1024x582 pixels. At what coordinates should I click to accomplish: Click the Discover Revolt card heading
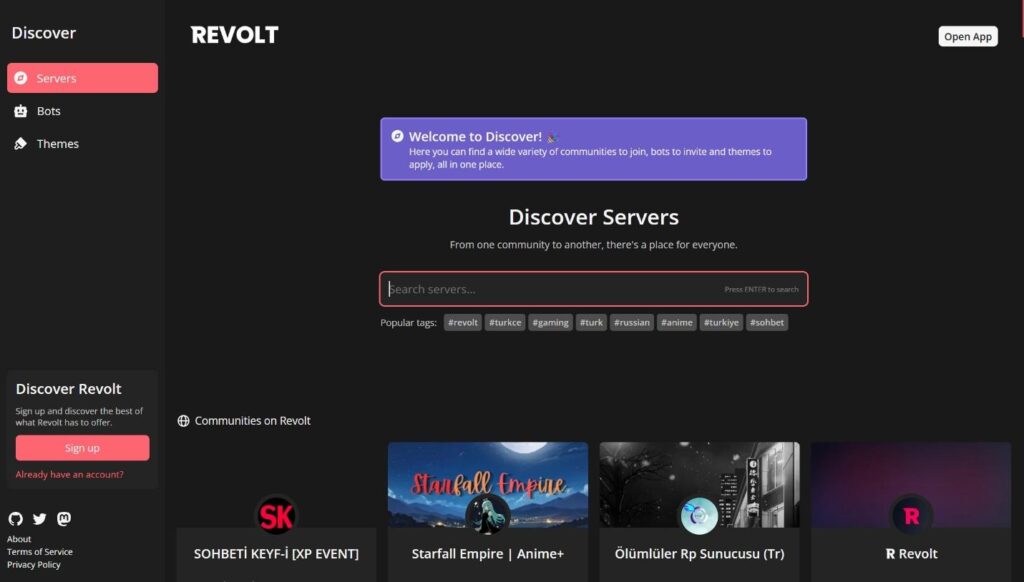coord(69,389)
